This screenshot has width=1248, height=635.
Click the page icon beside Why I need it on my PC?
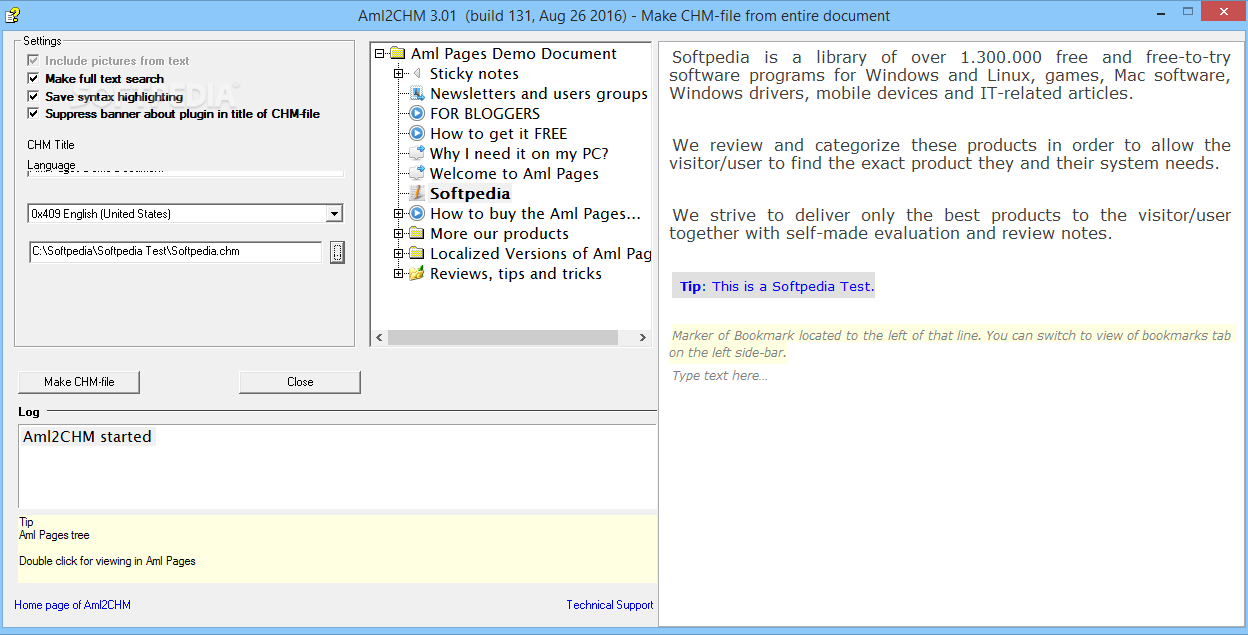417,154
